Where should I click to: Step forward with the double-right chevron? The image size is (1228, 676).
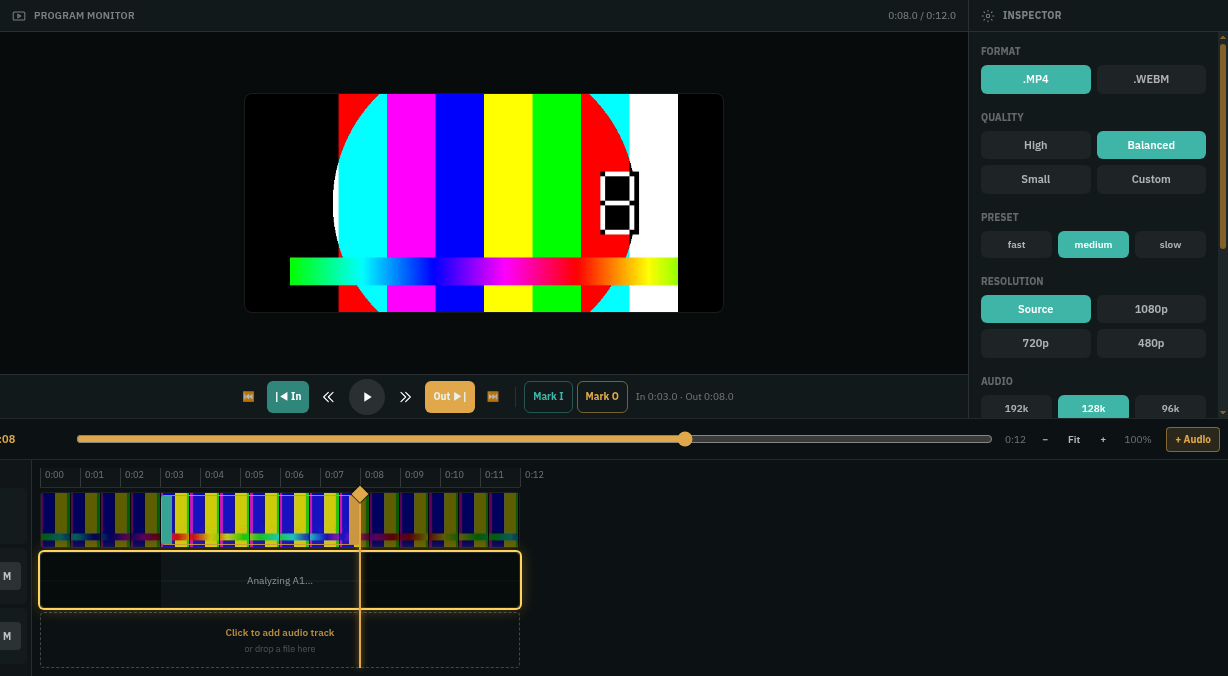[405, 397]
